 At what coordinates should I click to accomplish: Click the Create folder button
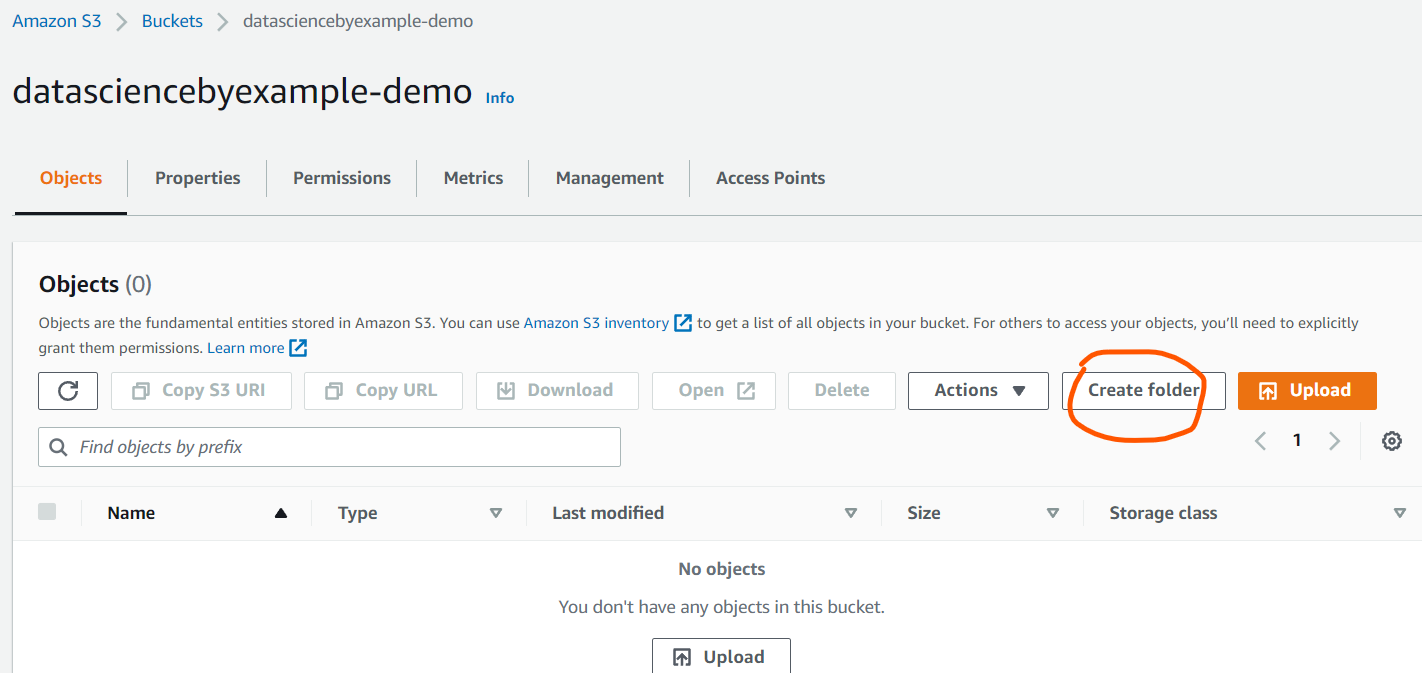(x=1143, y=391)
